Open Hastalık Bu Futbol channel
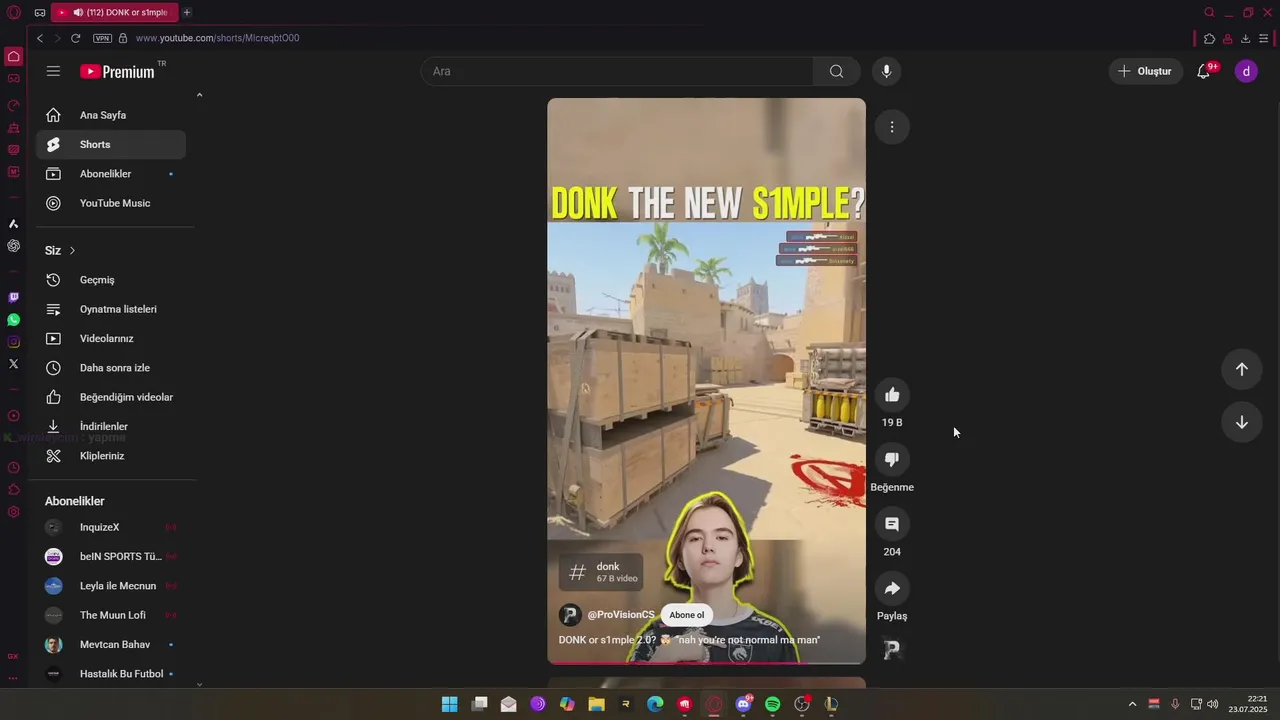 111,674
